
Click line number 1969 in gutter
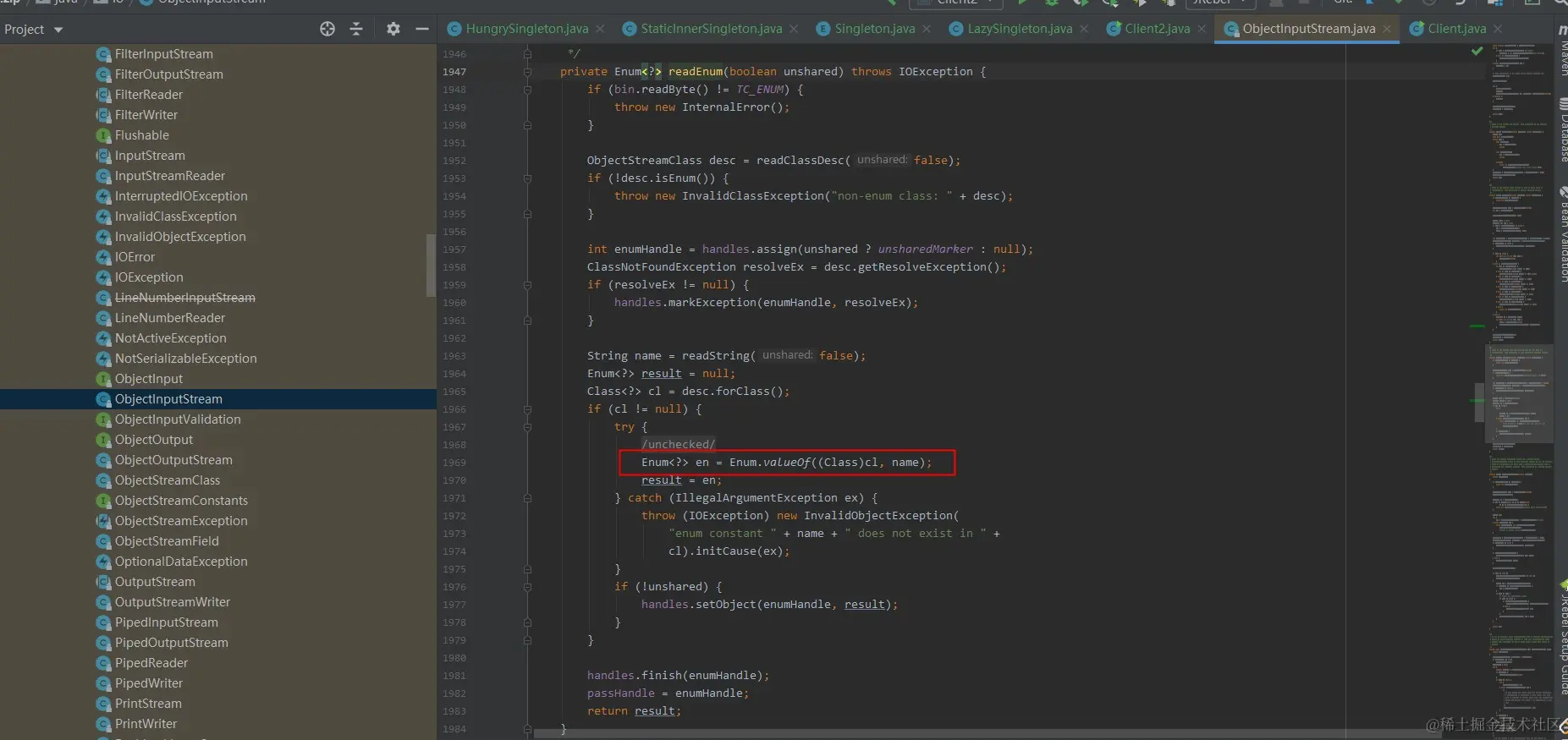click(x=454, y=463)
